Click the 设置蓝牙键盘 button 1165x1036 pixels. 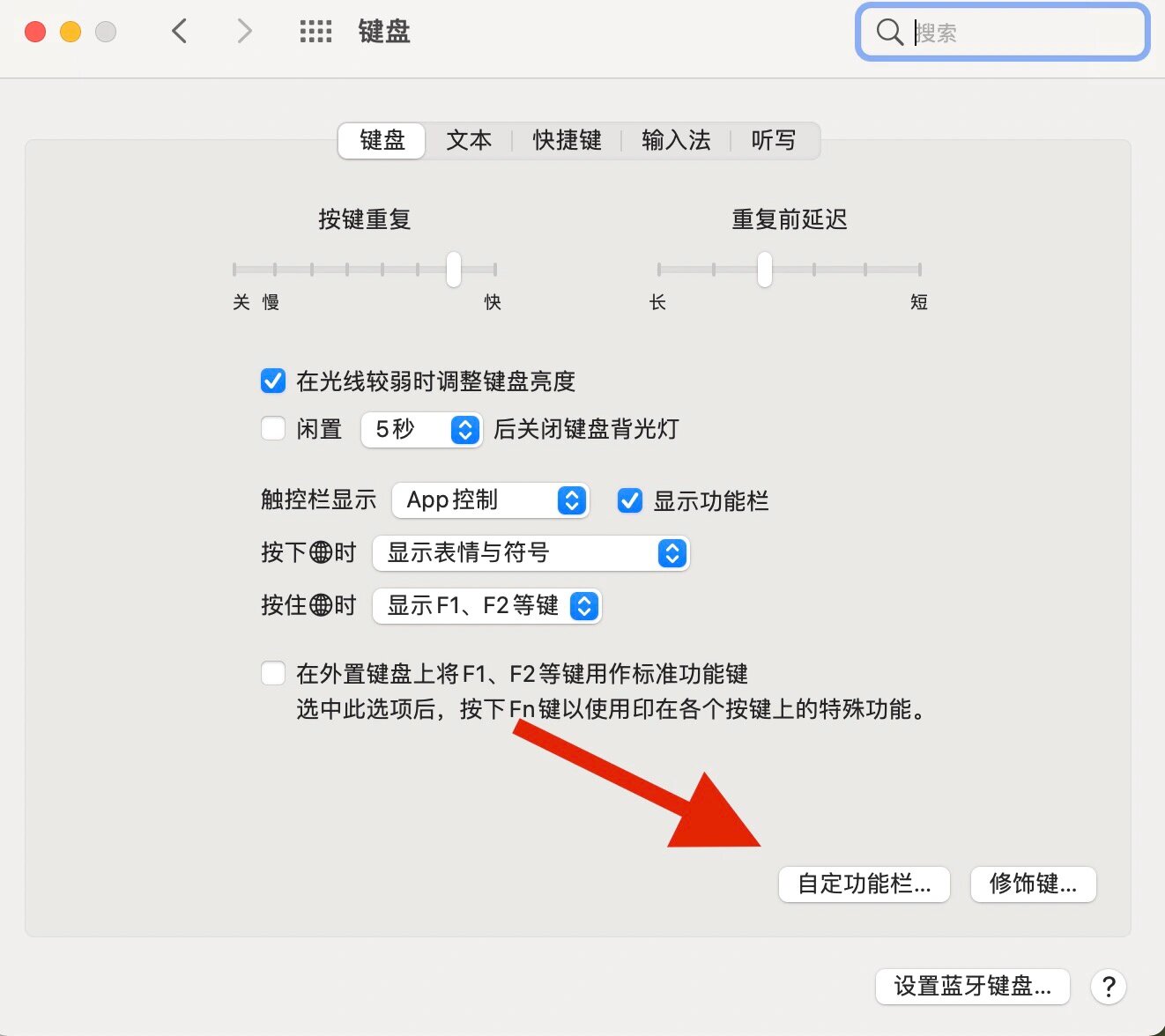(972, 988)
